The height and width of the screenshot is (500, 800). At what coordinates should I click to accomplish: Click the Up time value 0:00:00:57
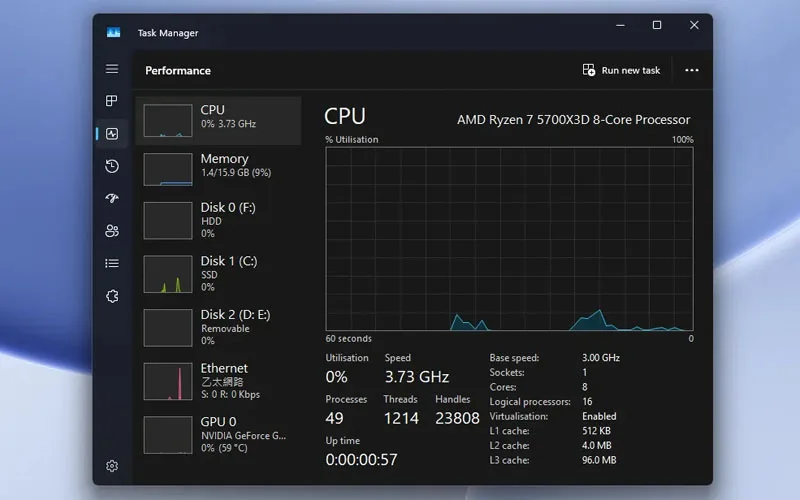click(361, 460)
